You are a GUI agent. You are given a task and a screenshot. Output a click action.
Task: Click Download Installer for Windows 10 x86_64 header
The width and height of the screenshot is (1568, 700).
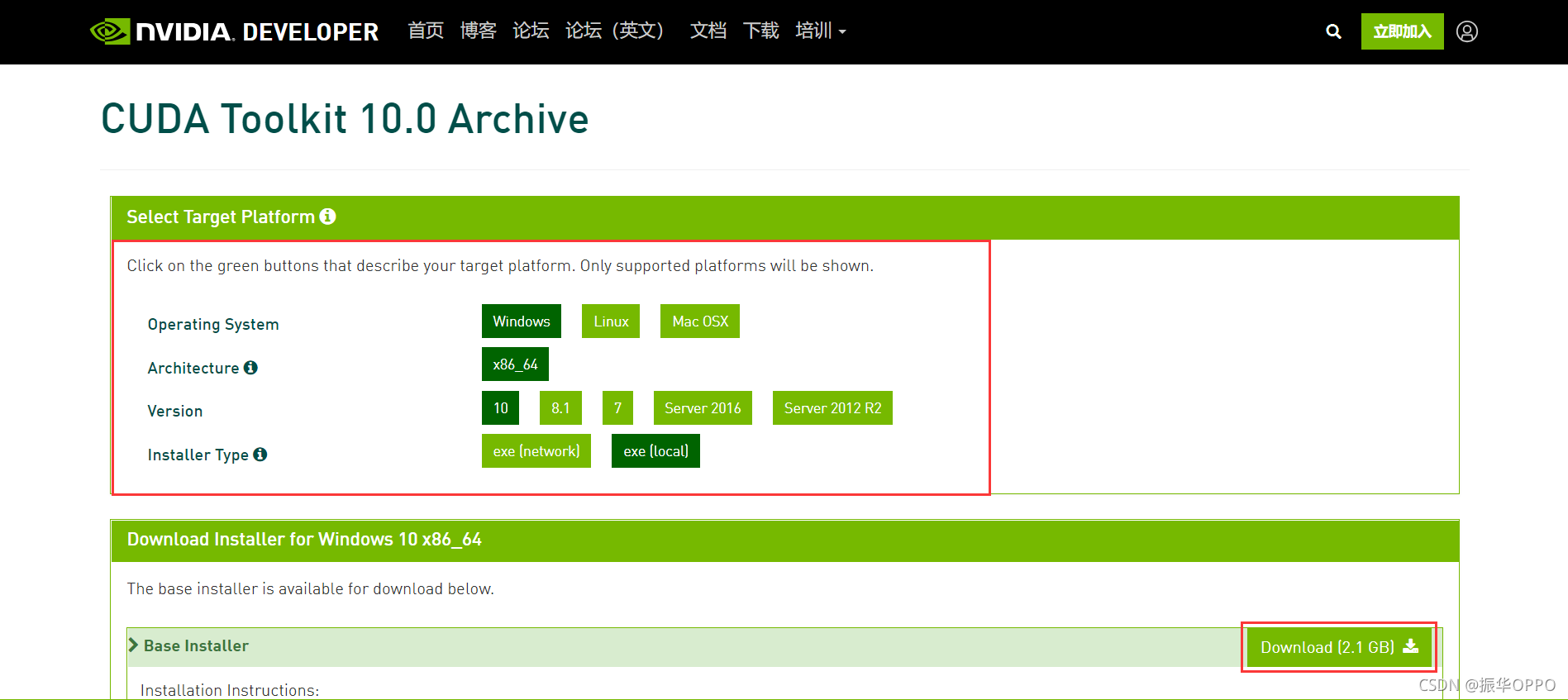point(304,540)
